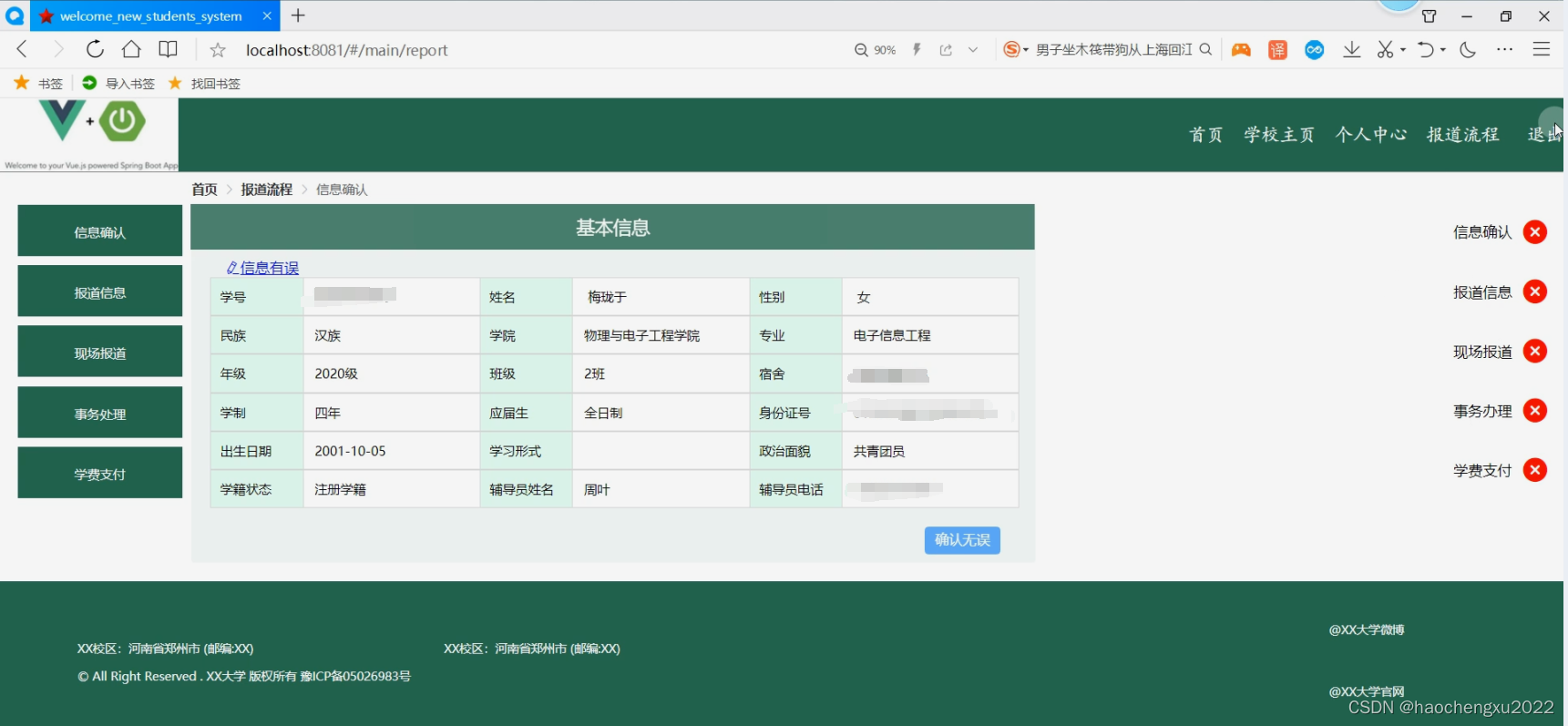Go forward with the browser forward arrow

click(x=58, y=49)
